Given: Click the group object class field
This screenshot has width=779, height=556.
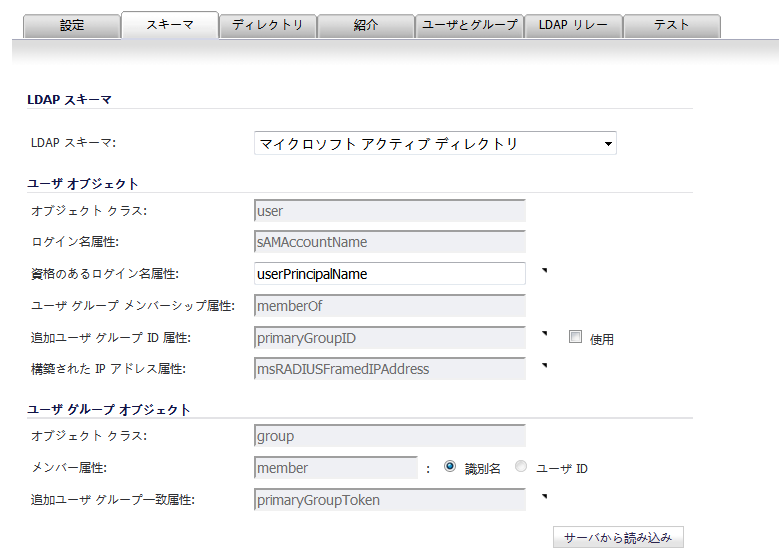Looking at the screenshot, I should pos(390,436).
